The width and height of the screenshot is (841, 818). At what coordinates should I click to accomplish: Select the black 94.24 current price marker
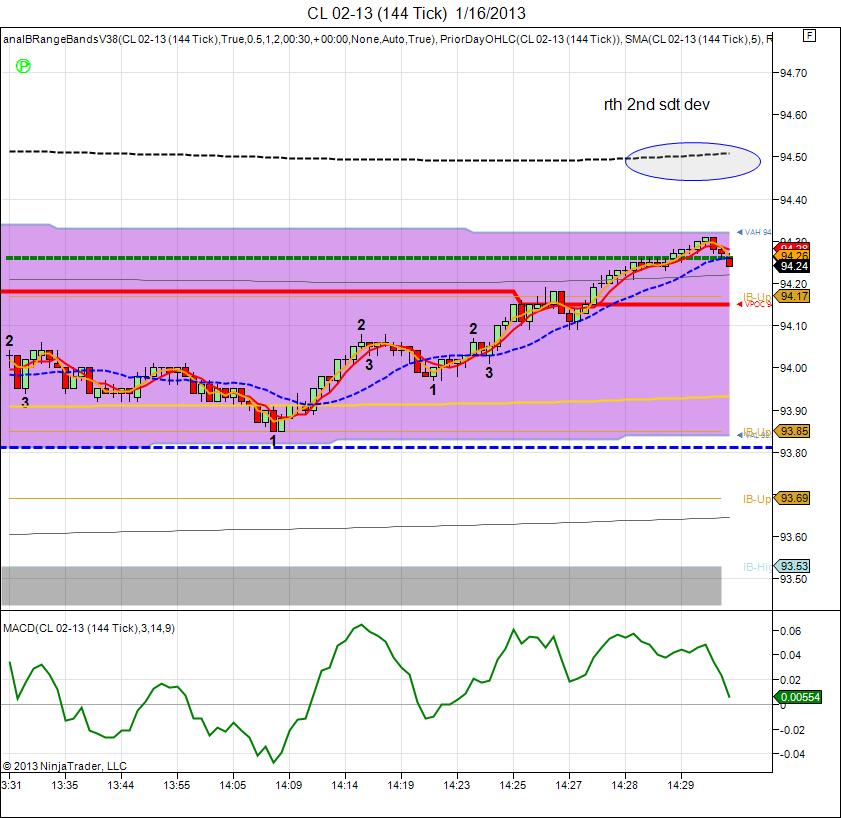[792, 266]
